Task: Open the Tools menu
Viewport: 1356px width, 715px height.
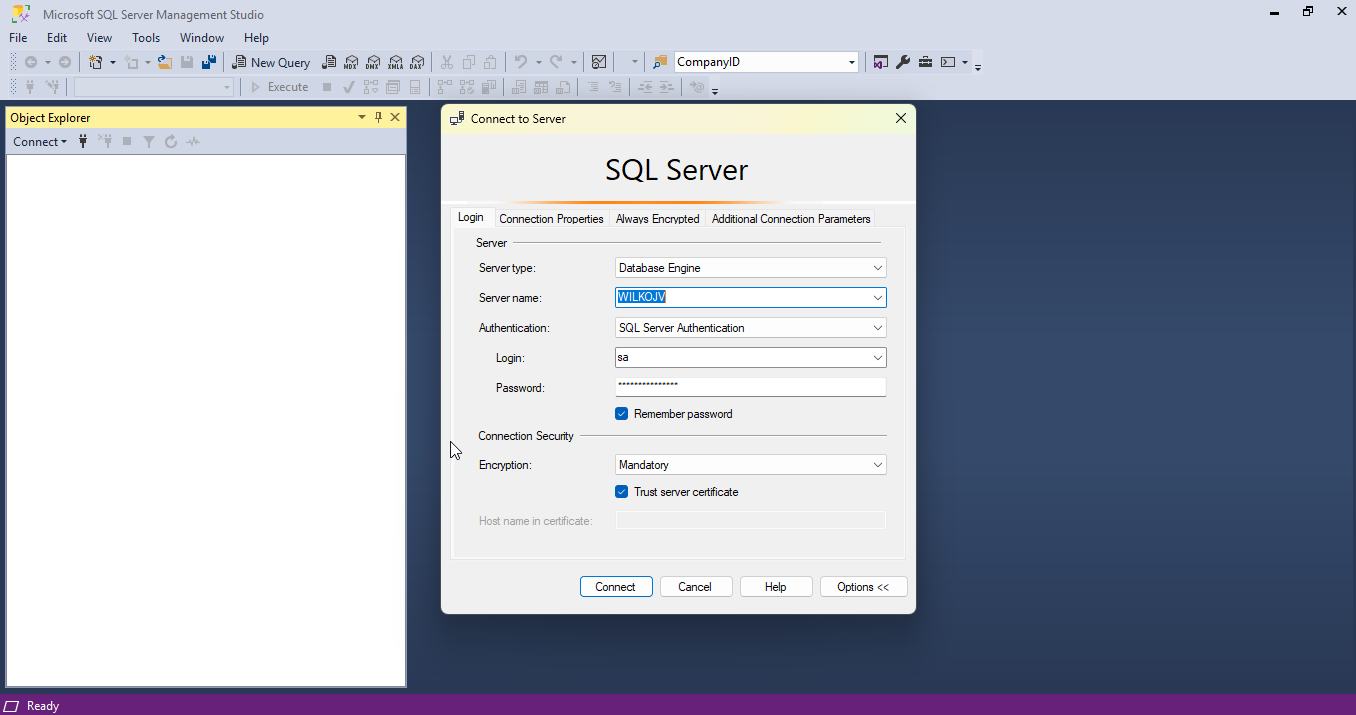Action: [x=146, y=38]
